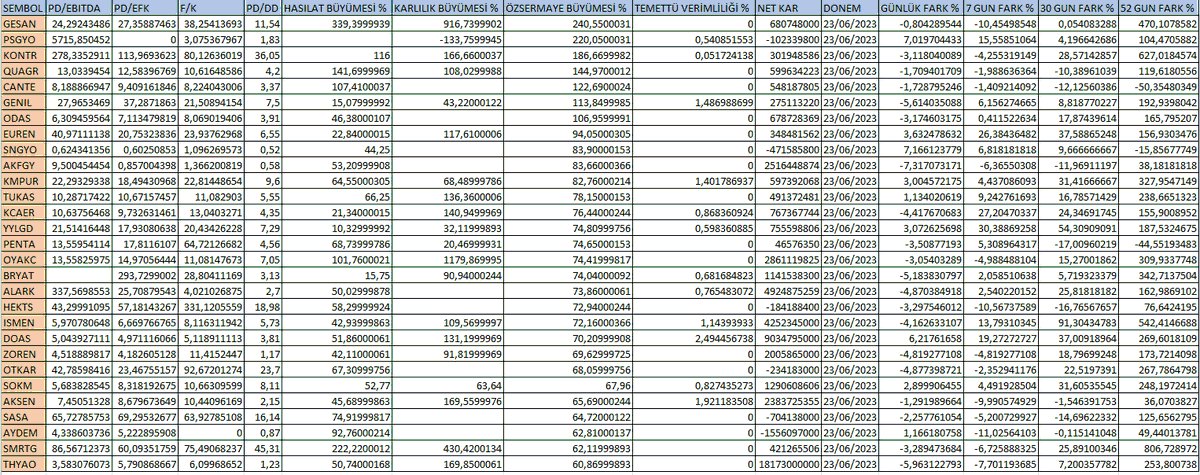Select the 52 GUN FARK % header
The image size is (1200, 475).
tap(1159, 7)
